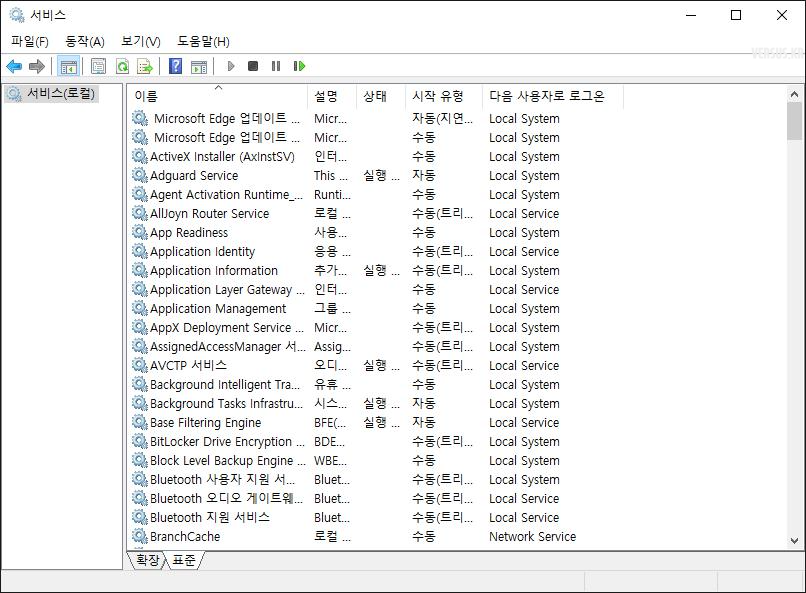This screenshot has width=806, height=593.
Task: Select Background Tasks Infrastructure service row
Action: [376, 403]
